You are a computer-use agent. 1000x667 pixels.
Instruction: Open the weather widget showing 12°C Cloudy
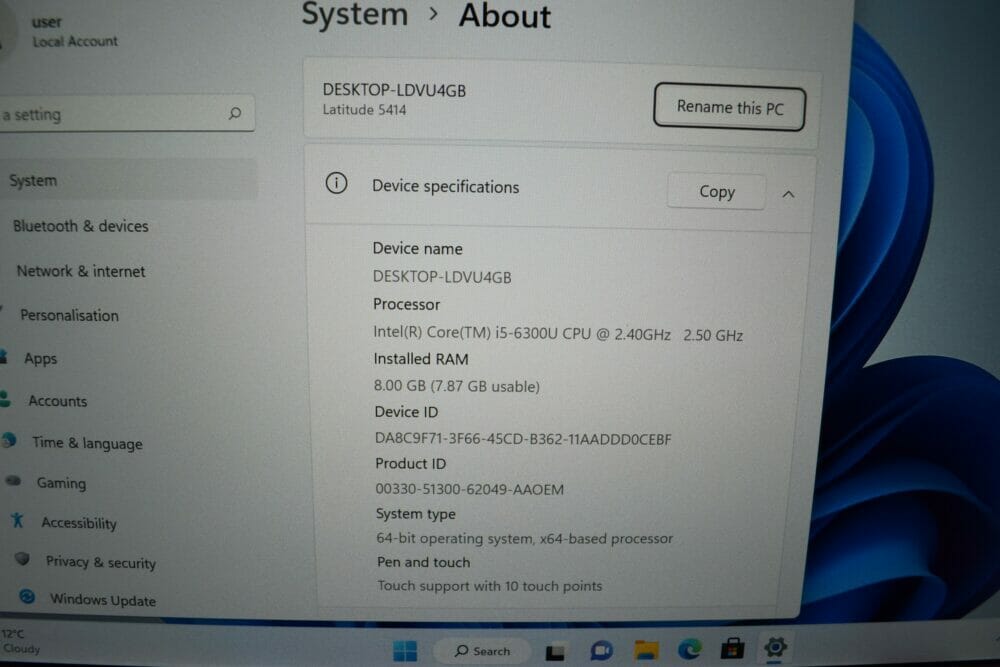21,641
